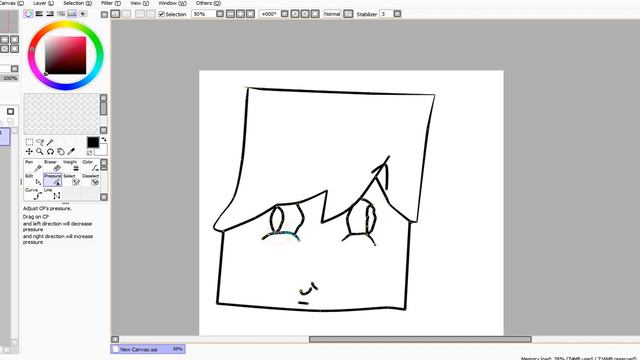Click the canvas horizontal scrollbar thumb
The height and width of the screenshot is (360, 640).
click(420, 339)
